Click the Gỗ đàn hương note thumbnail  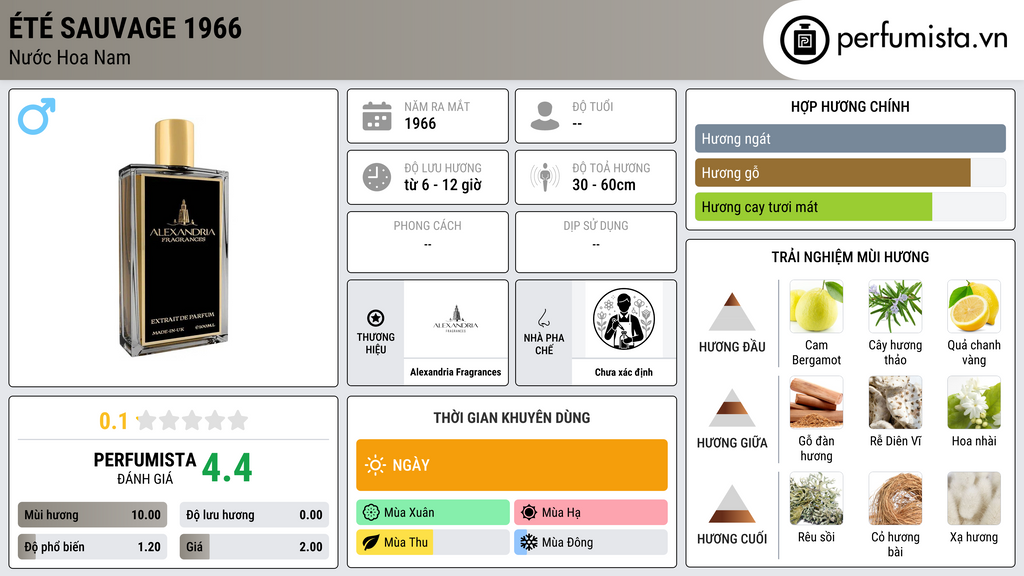click(816, 402)
